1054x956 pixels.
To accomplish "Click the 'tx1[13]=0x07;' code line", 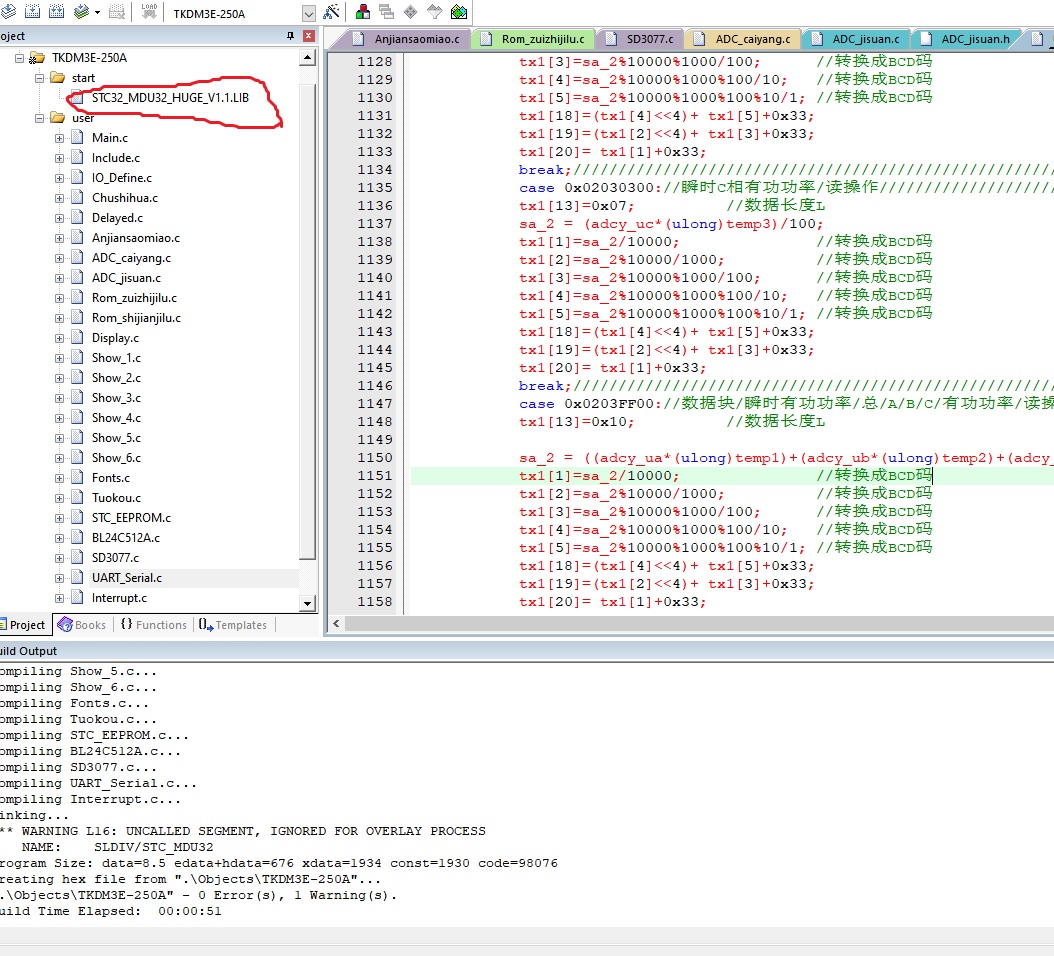I will tap(576, 206).
